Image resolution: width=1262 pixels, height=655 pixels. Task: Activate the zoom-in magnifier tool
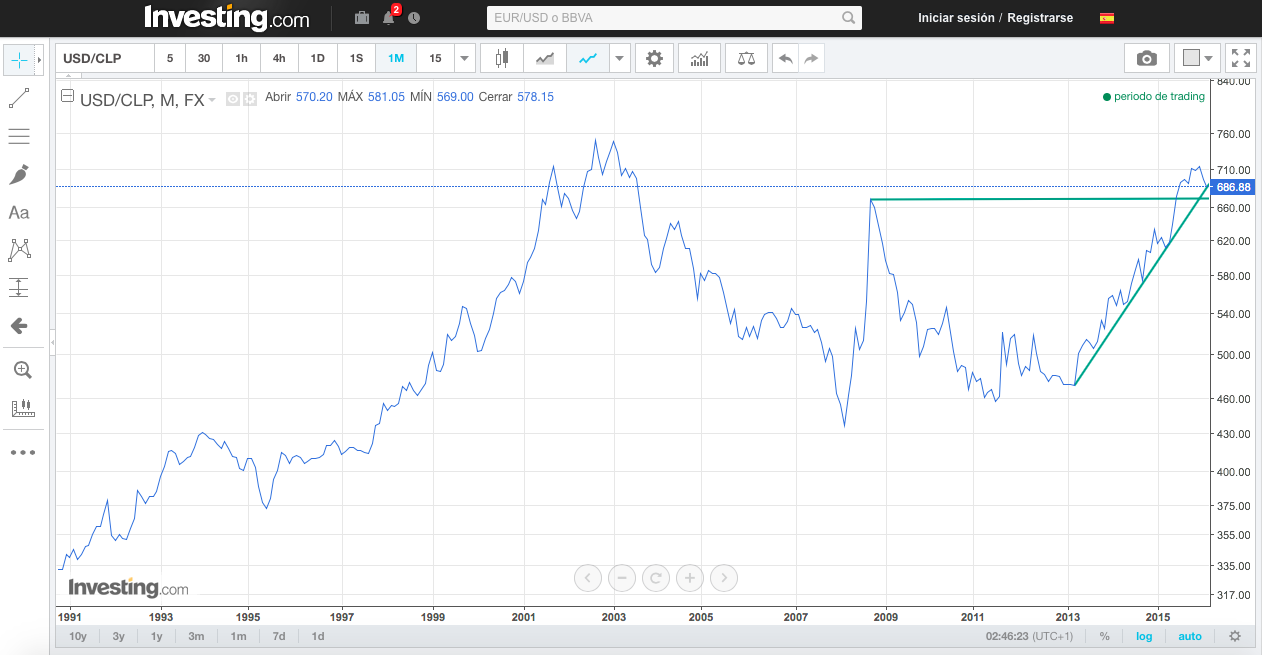tap(22, 370)
